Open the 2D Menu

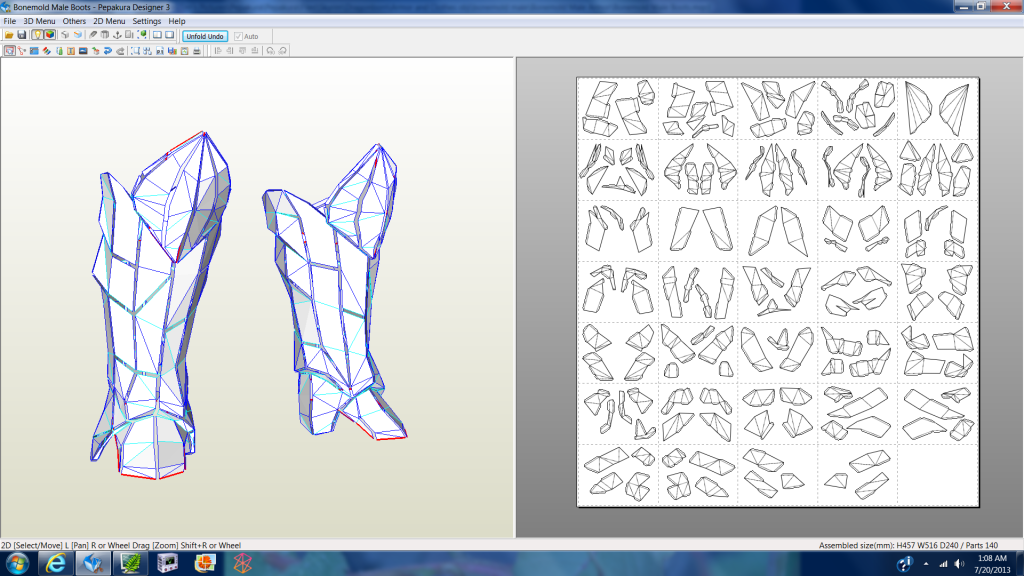point(109,21)
